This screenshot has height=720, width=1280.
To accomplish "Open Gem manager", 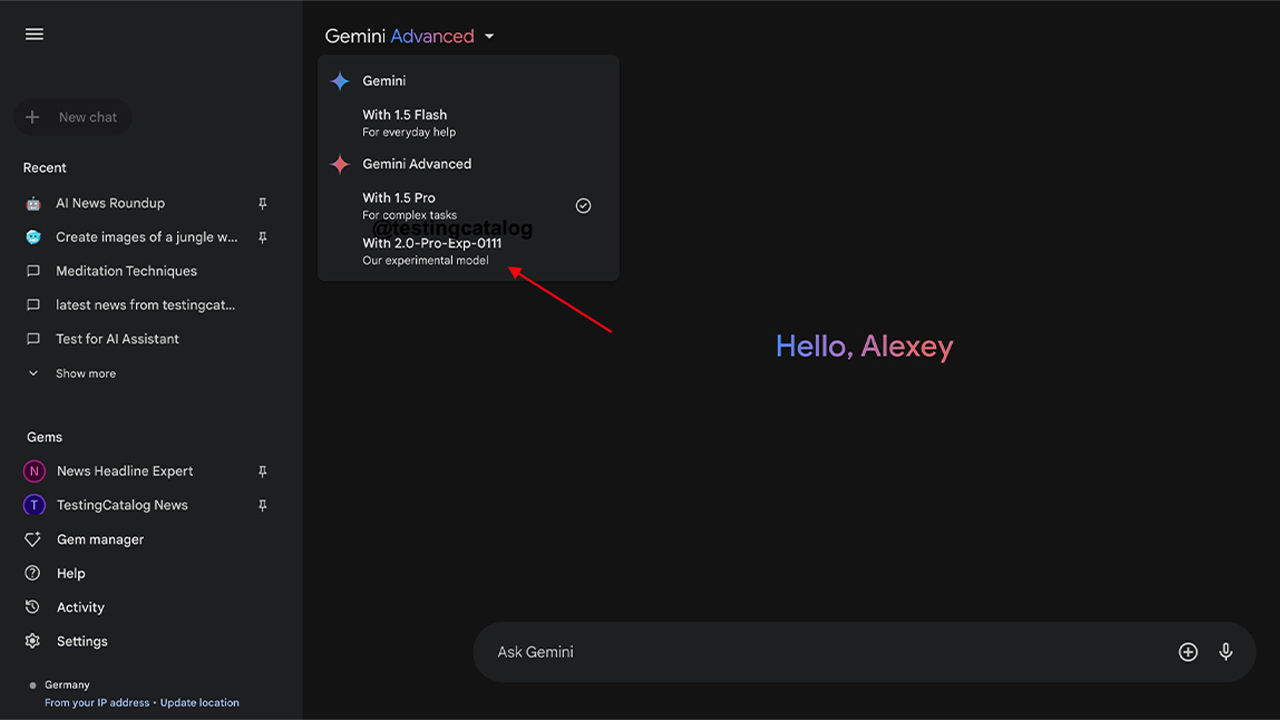I will (100, 539).
